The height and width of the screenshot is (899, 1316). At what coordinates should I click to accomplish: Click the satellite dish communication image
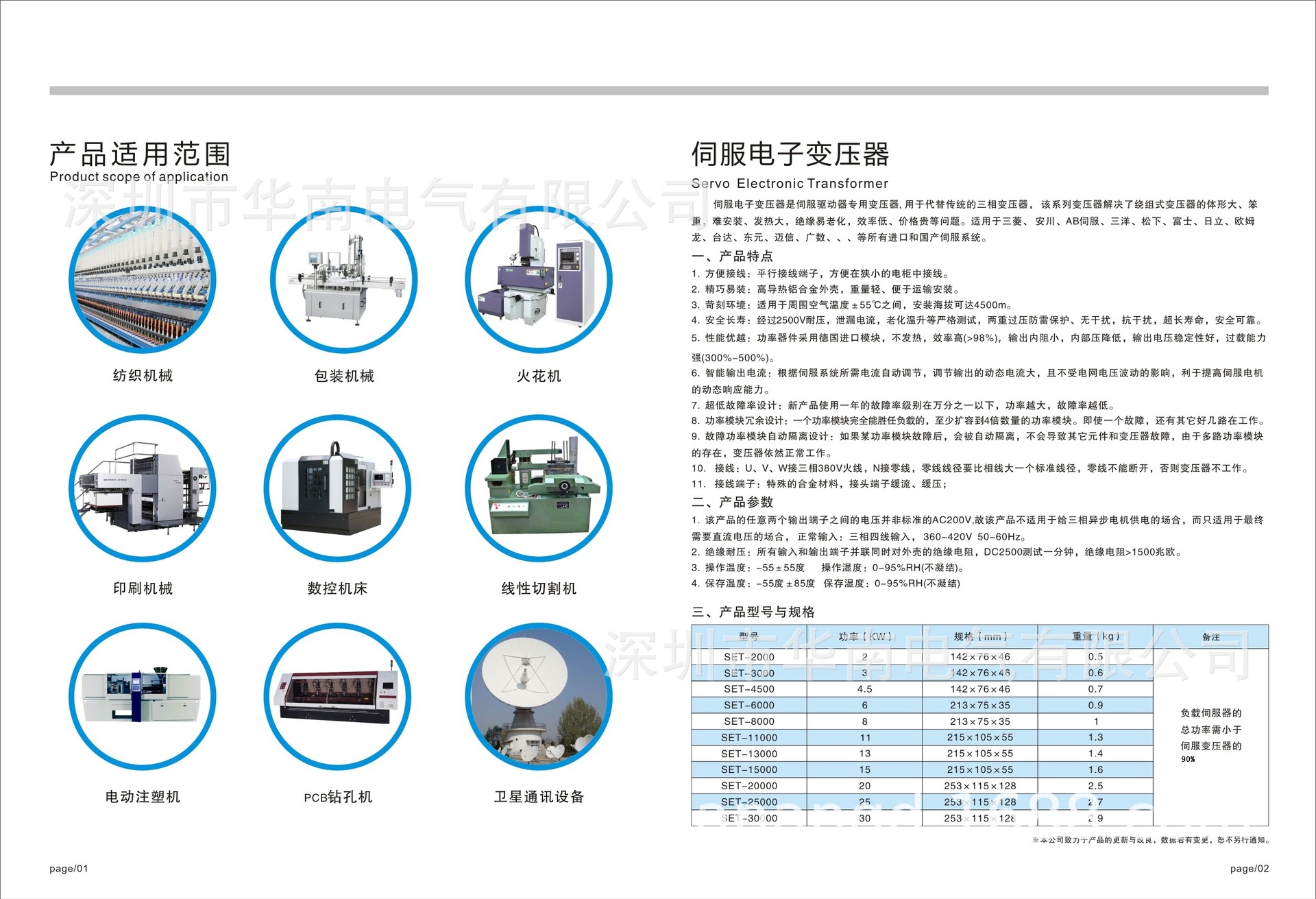[x=539, y=697]
